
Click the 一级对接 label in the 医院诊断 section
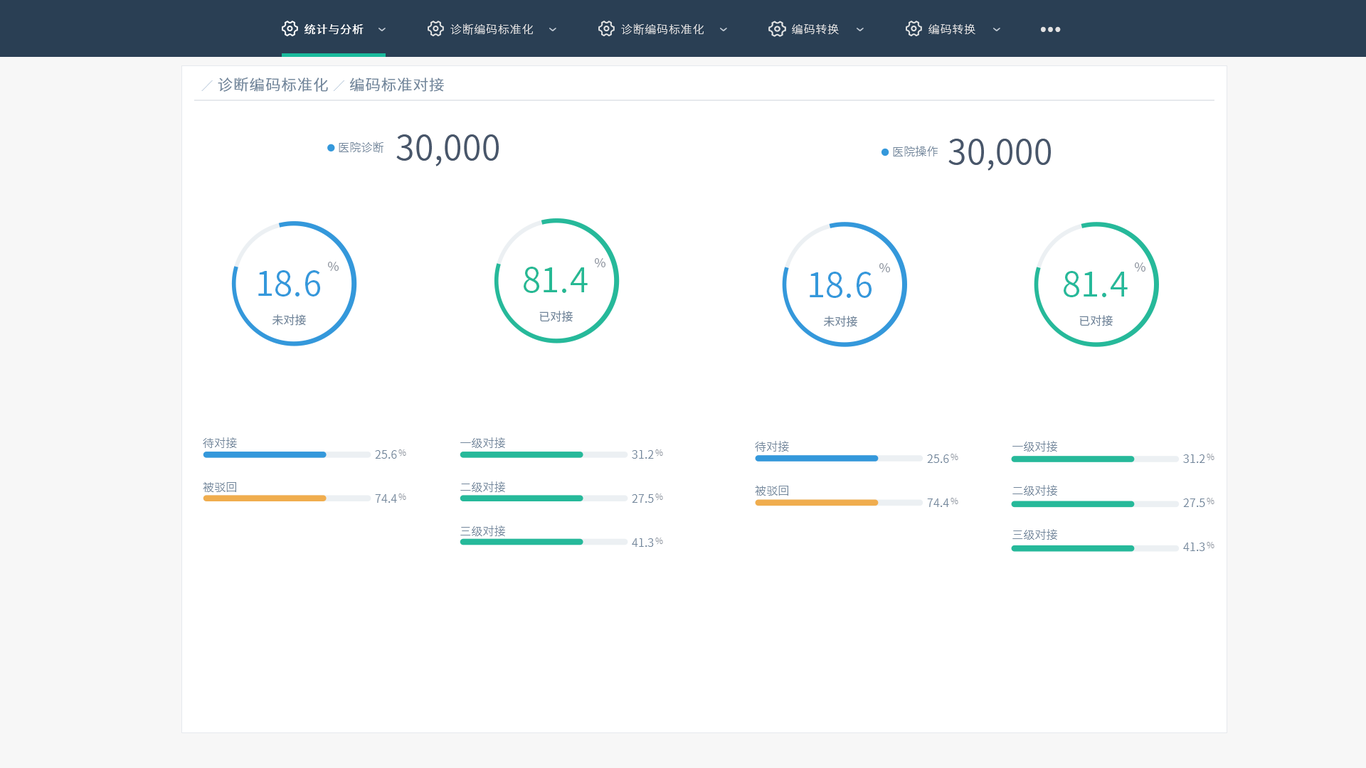483,443
